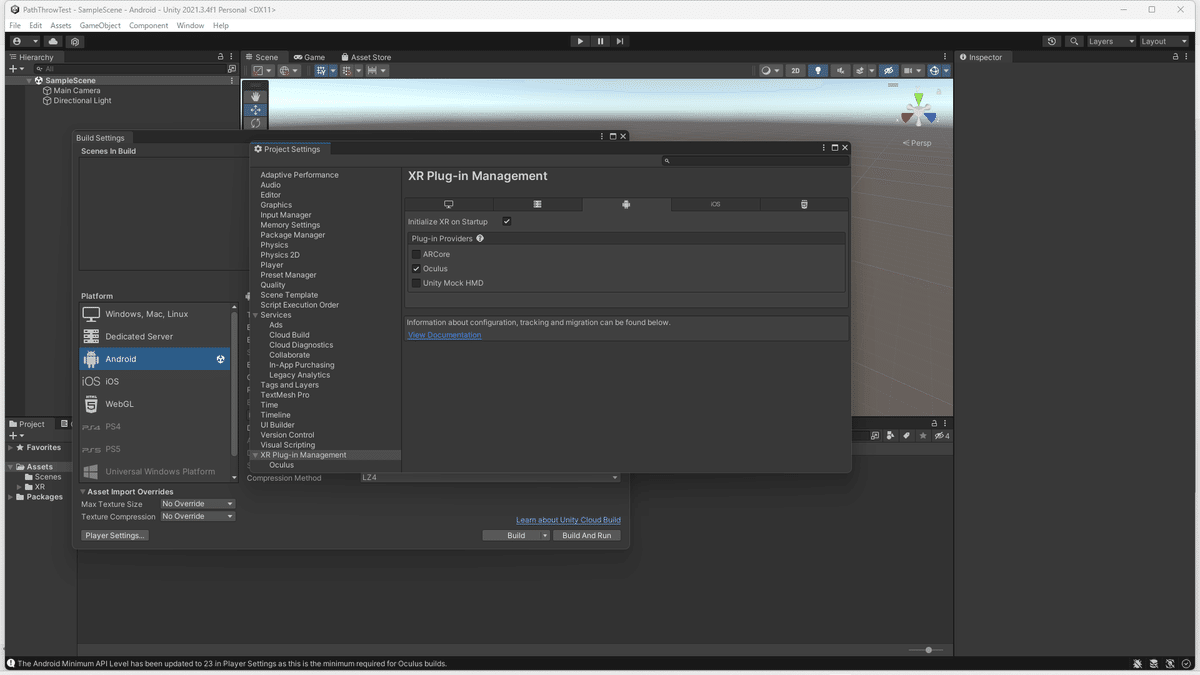Open Player Settings button
Screen dimensions: 1200x675
point(115,536)
